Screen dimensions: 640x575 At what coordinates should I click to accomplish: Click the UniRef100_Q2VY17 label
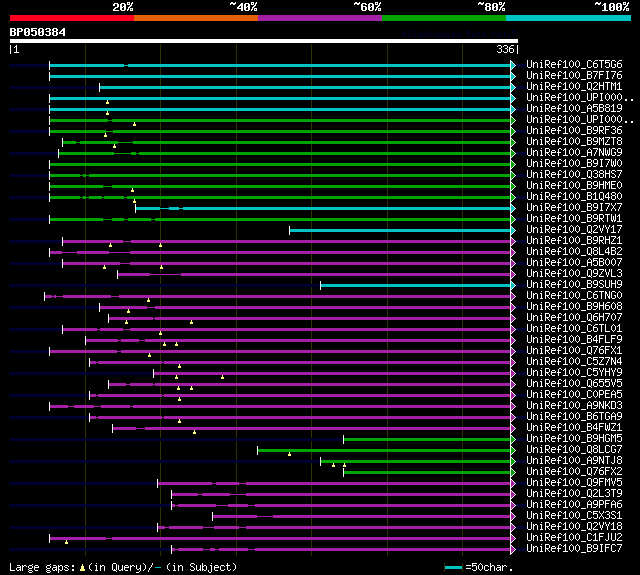click(x=574, y=230)
